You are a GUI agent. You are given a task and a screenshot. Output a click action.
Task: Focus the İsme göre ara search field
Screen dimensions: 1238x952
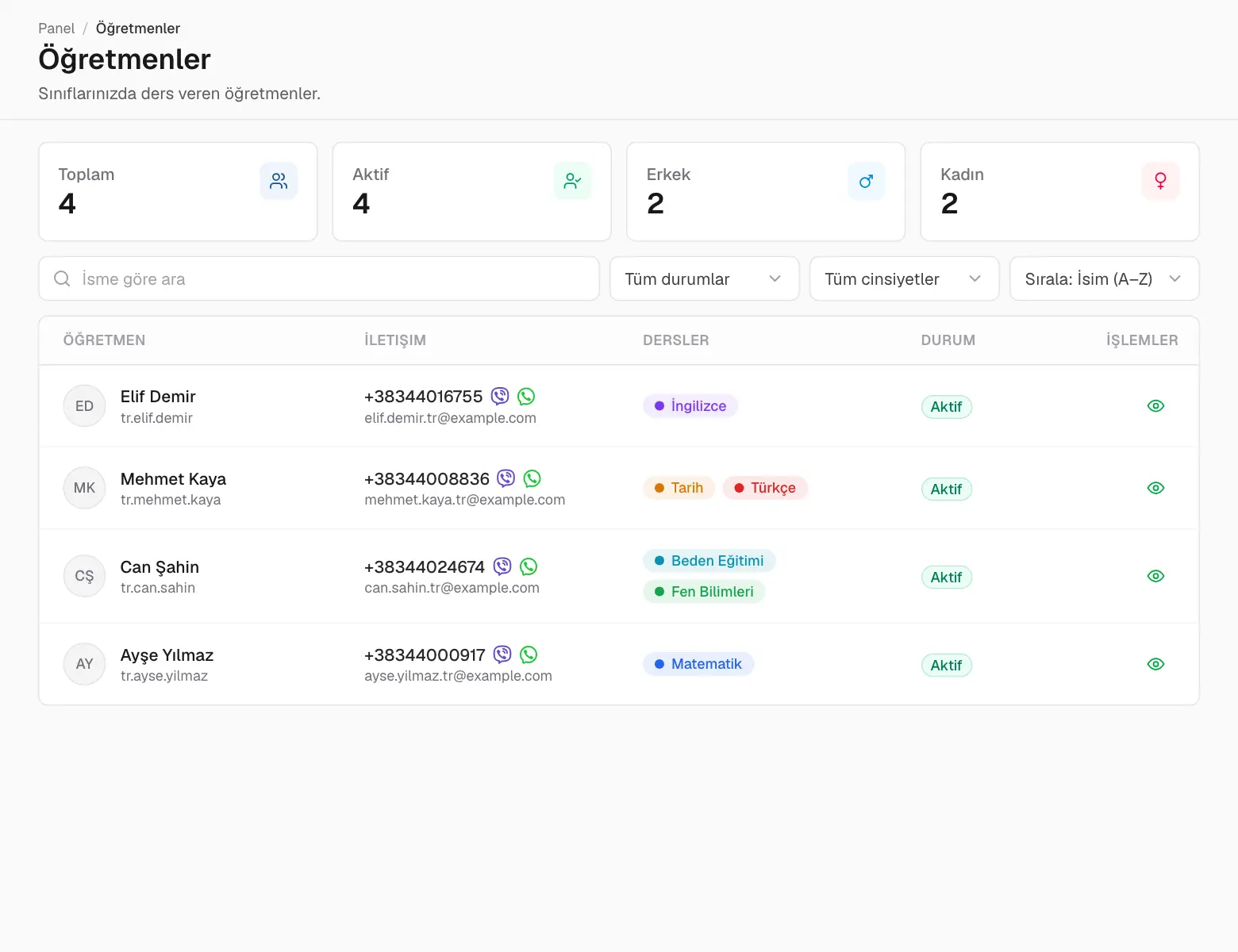pyautogui.click(x=319, y=278)
